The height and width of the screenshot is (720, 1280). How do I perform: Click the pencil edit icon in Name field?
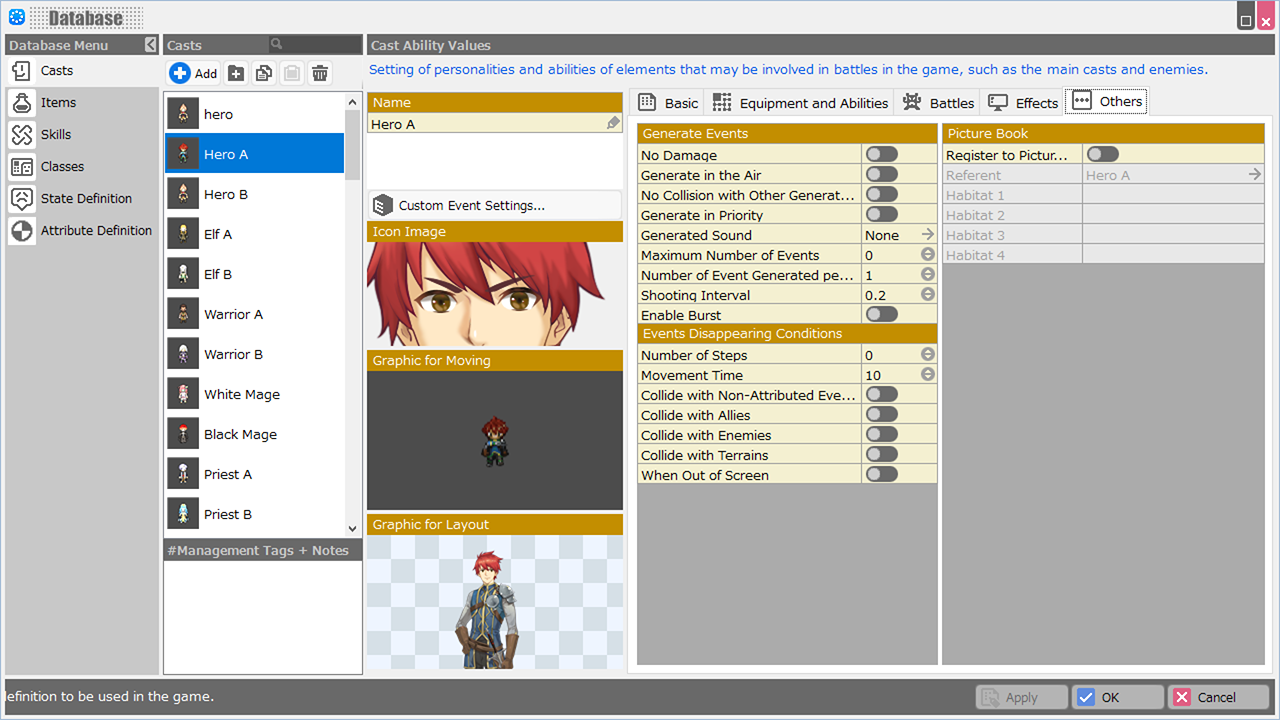[613, 124]
